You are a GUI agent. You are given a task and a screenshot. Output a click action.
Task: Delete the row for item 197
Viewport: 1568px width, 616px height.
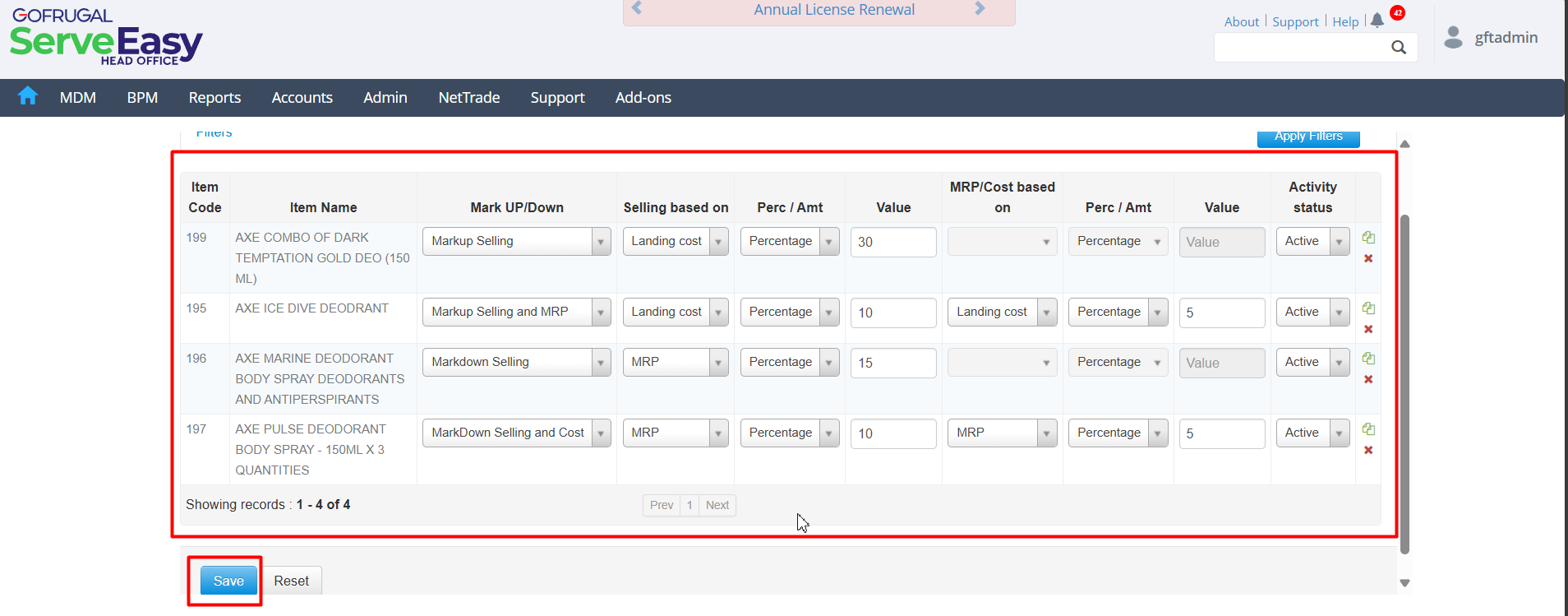tap(1368, 450)
